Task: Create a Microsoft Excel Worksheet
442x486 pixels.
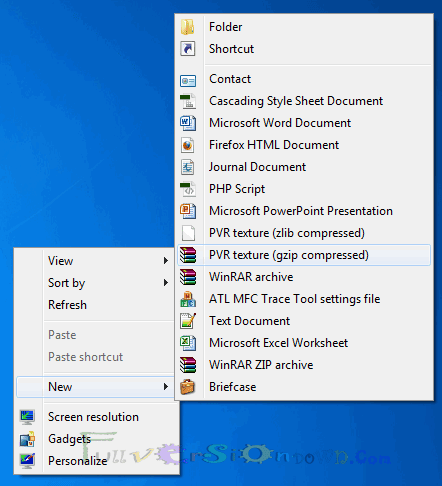Action: 304,343
